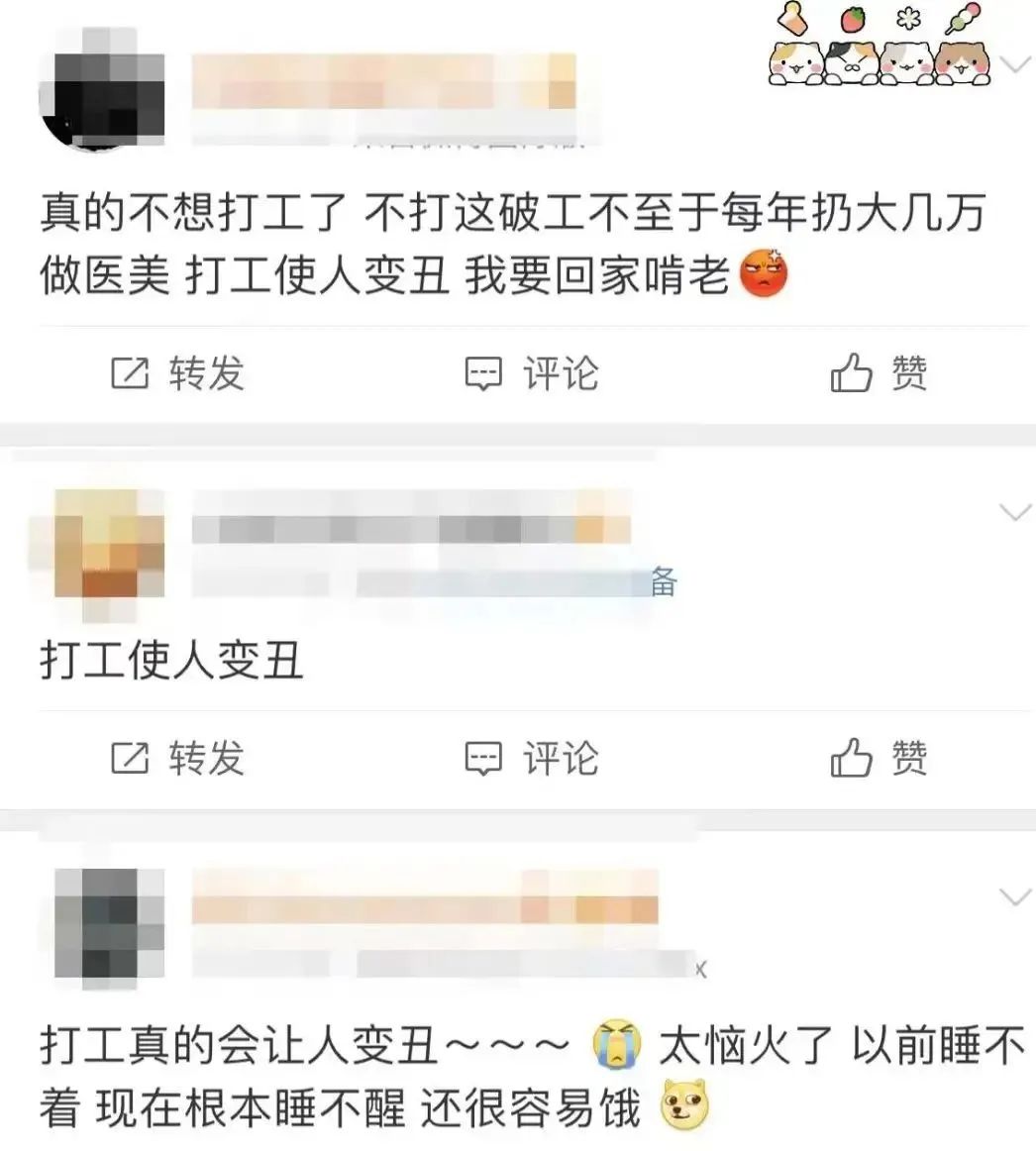Open the first poster's blurred username

click(384, 81)
